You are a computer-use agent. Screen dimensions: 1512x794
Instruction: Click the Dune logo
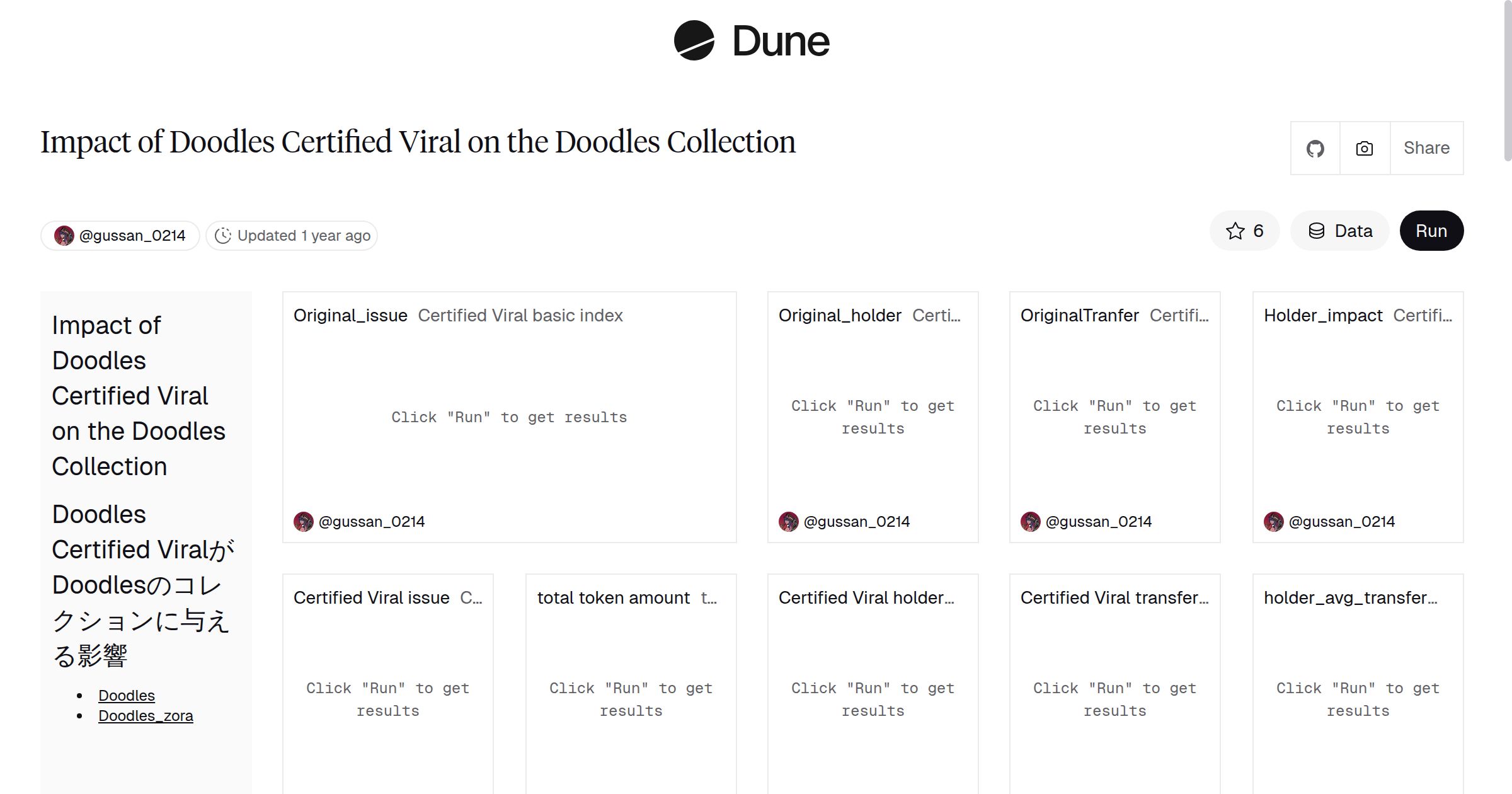pos(751,41)
